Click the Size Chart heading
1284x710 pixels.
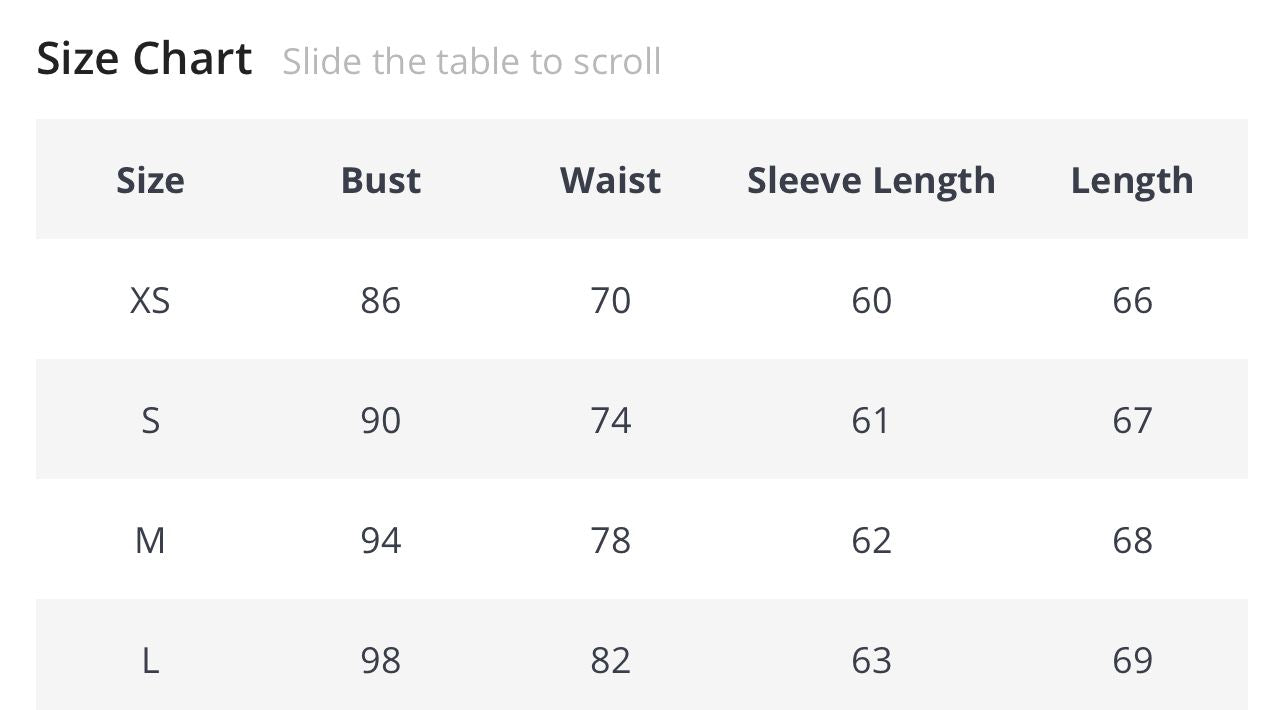(x=144, y=58)
